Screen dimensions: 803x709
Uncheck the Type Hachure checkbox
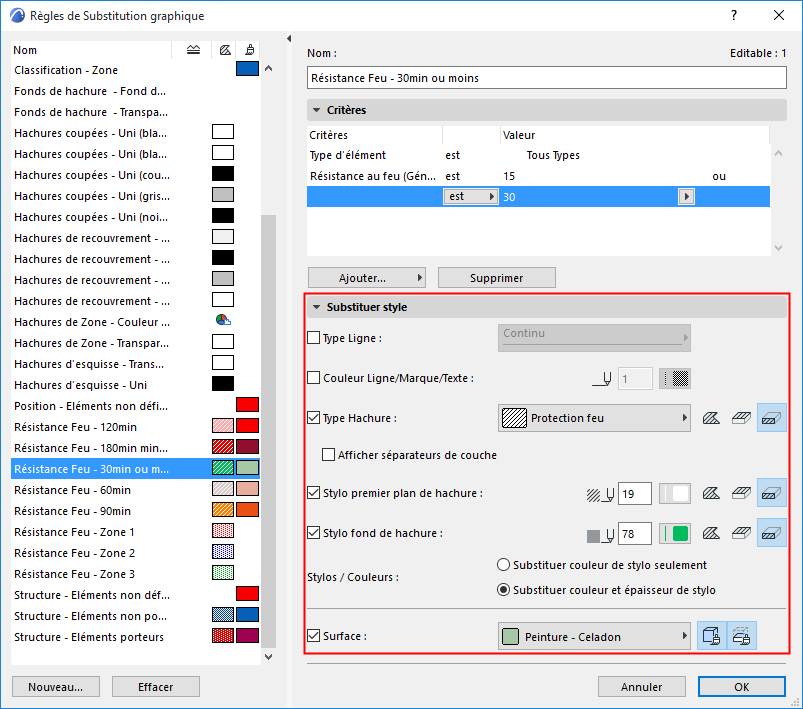pyautogui.click(x=313, y=418)
